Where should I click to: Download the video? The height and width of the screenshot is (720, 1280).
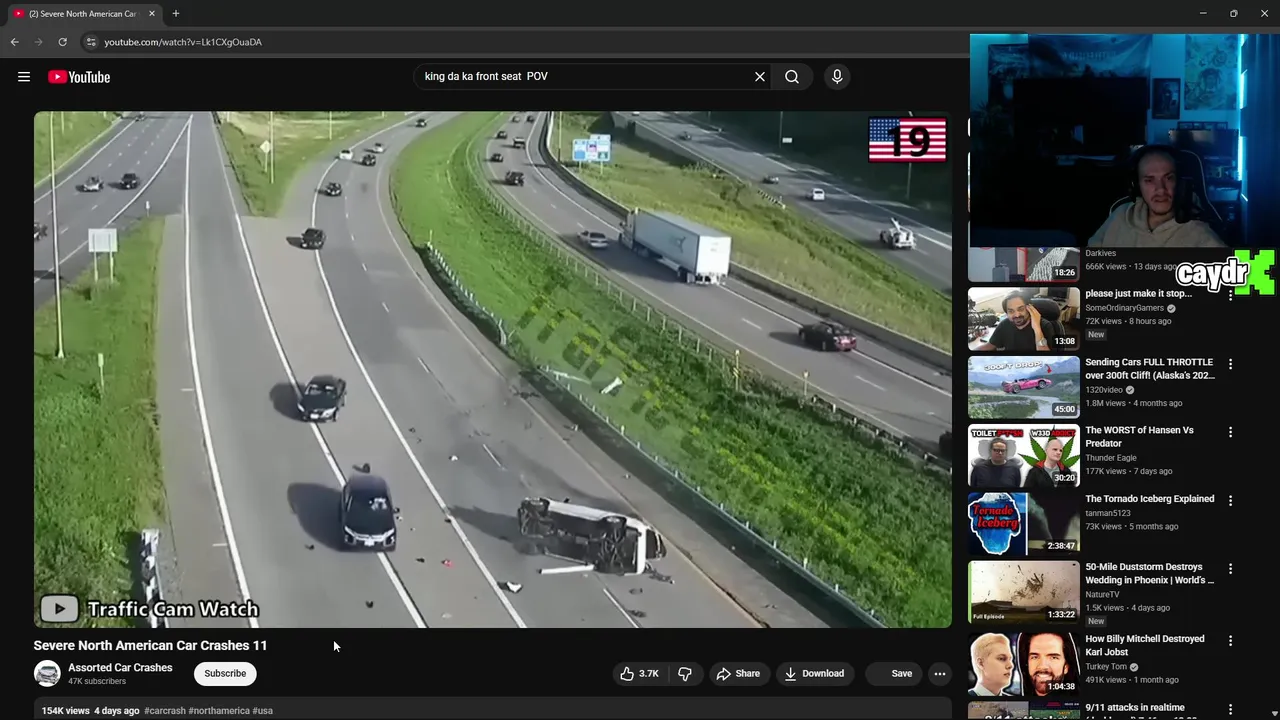coord(814,674)
